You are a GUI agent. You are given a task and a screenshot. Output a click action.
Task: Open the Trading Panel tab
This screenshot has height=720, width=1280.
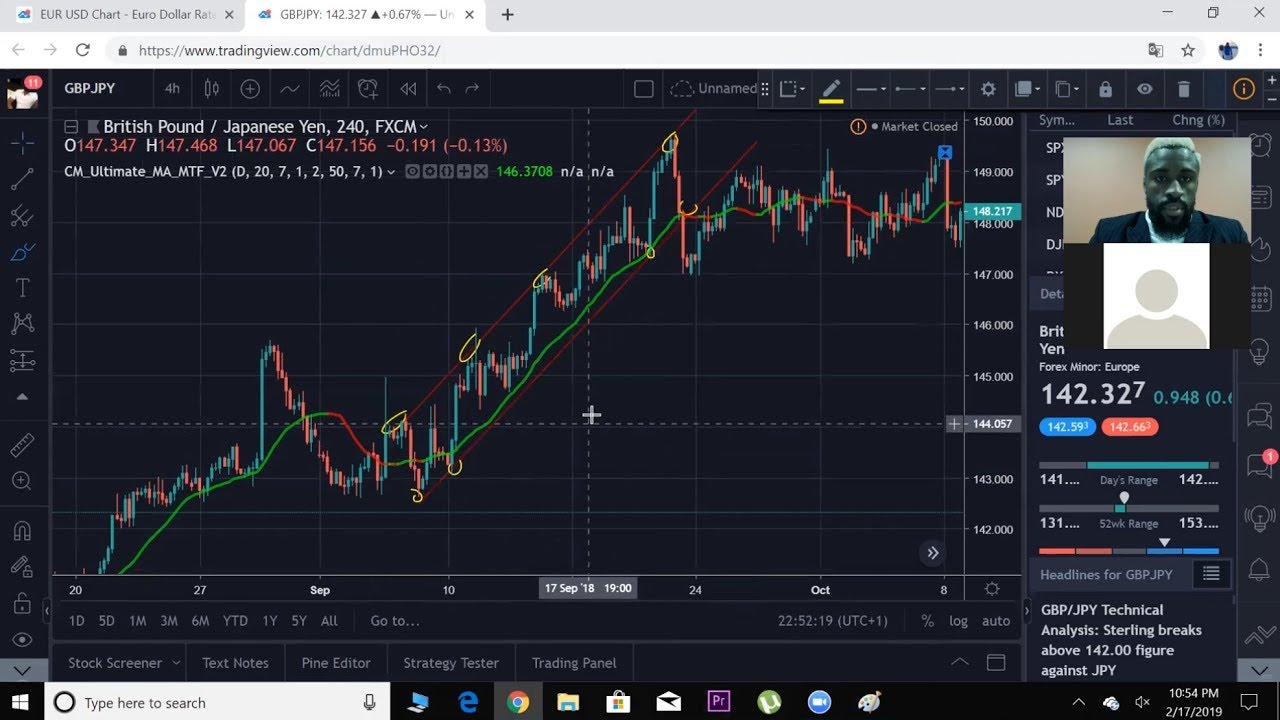click(574, 663)
